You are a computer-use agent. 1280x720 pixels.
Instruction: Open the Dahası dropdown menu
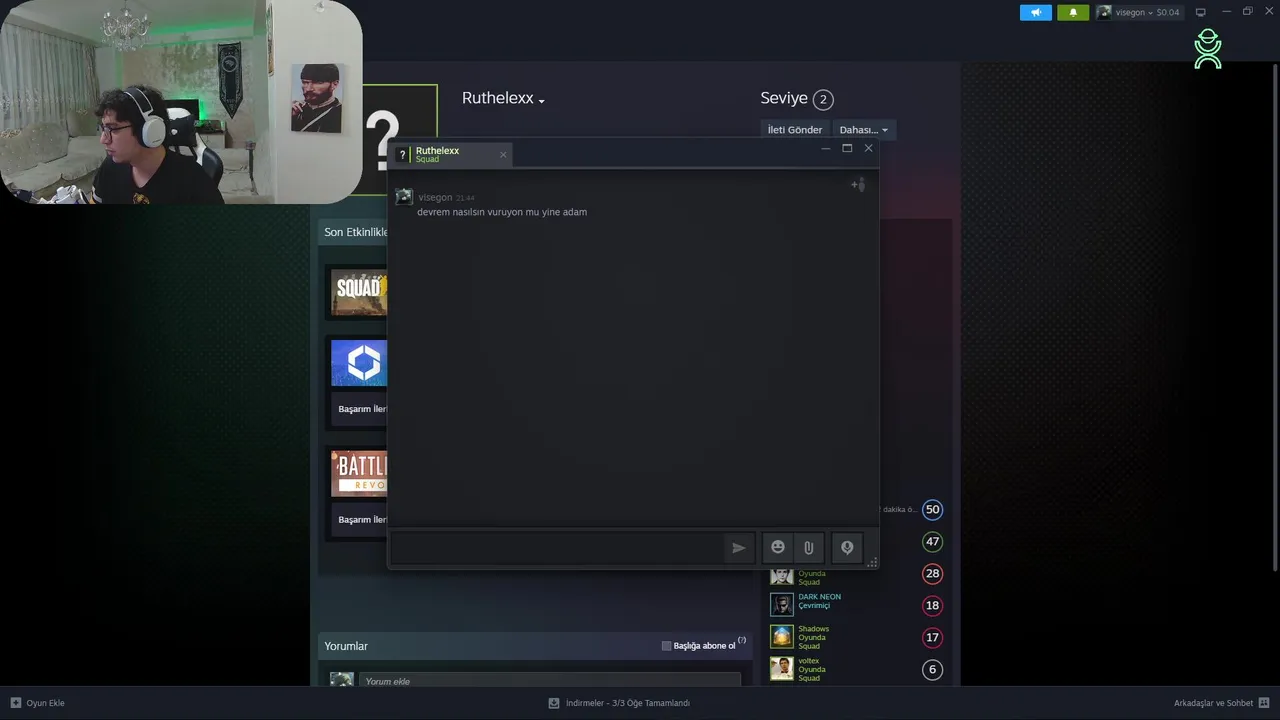click(863, 130)
